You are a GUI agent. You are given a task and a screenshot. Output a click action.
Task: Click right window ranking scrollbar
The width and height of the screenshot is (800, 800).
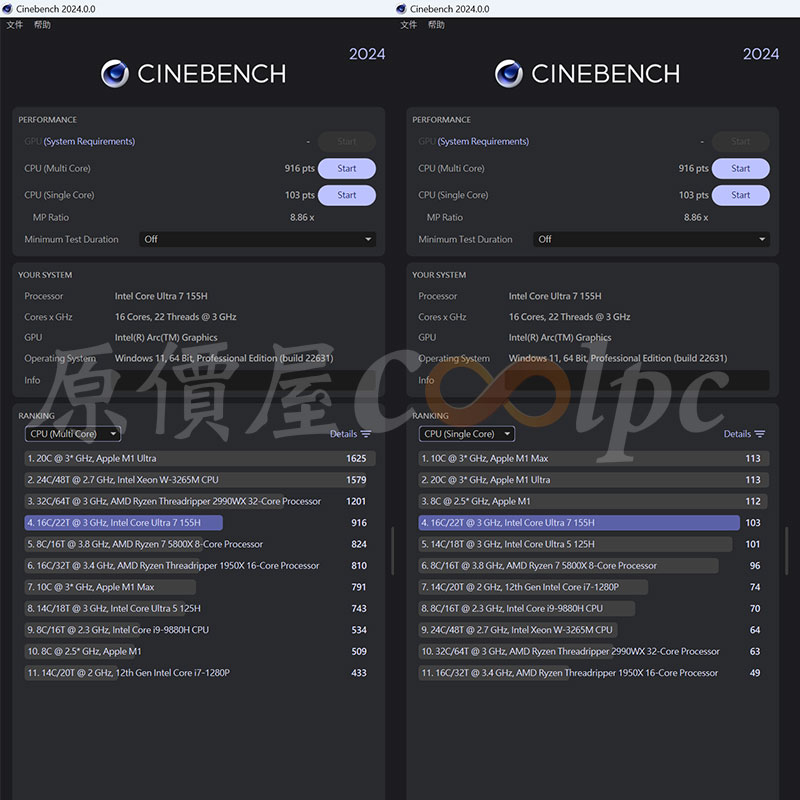click(786, 551)
